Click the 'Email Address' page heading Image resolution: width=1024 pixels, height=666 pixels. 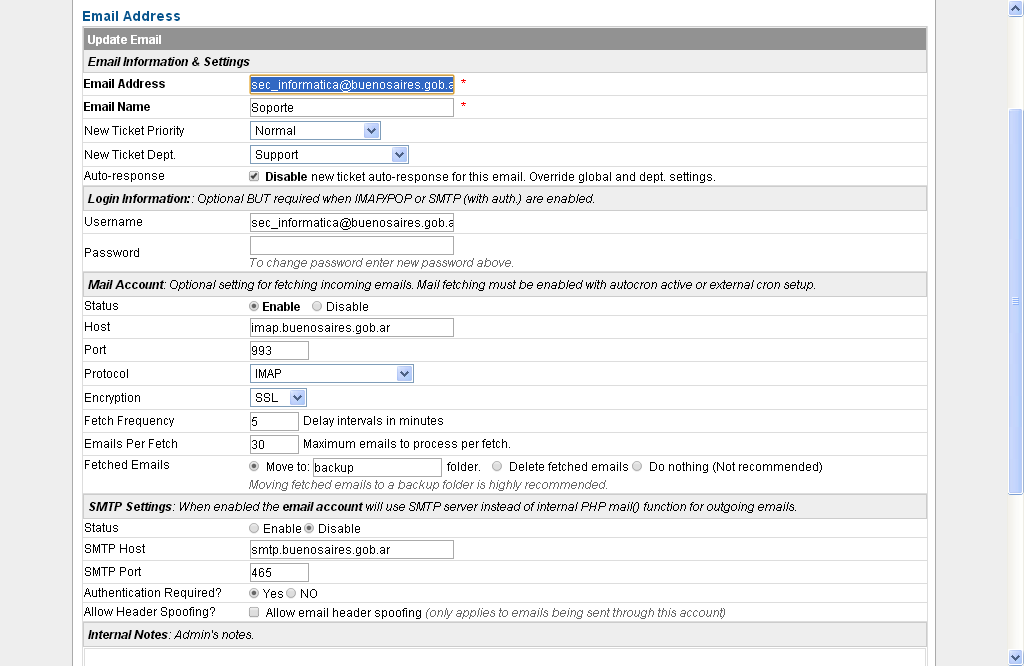point(131,16)
